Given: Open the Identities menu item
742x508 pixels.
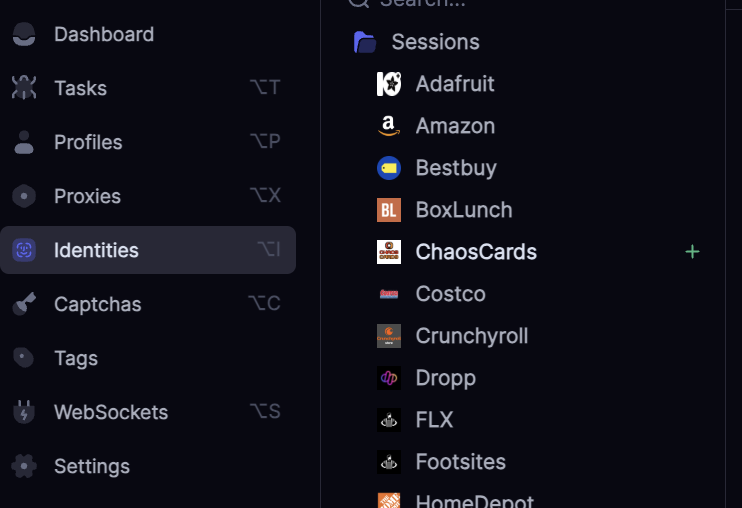Looking at the screenshot, I should click(96, 250).
